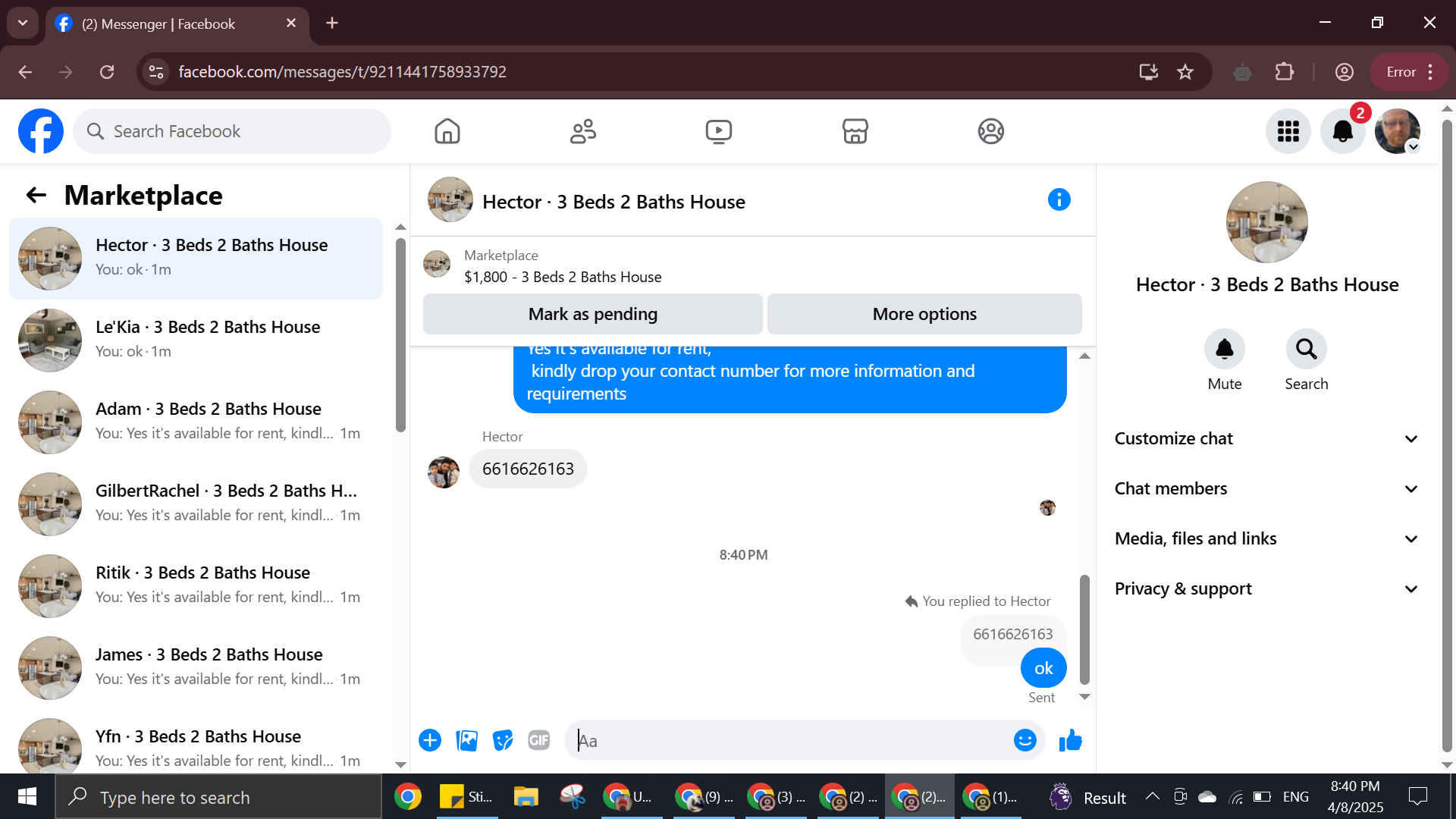Search within the conversation

pos(1306,350)
